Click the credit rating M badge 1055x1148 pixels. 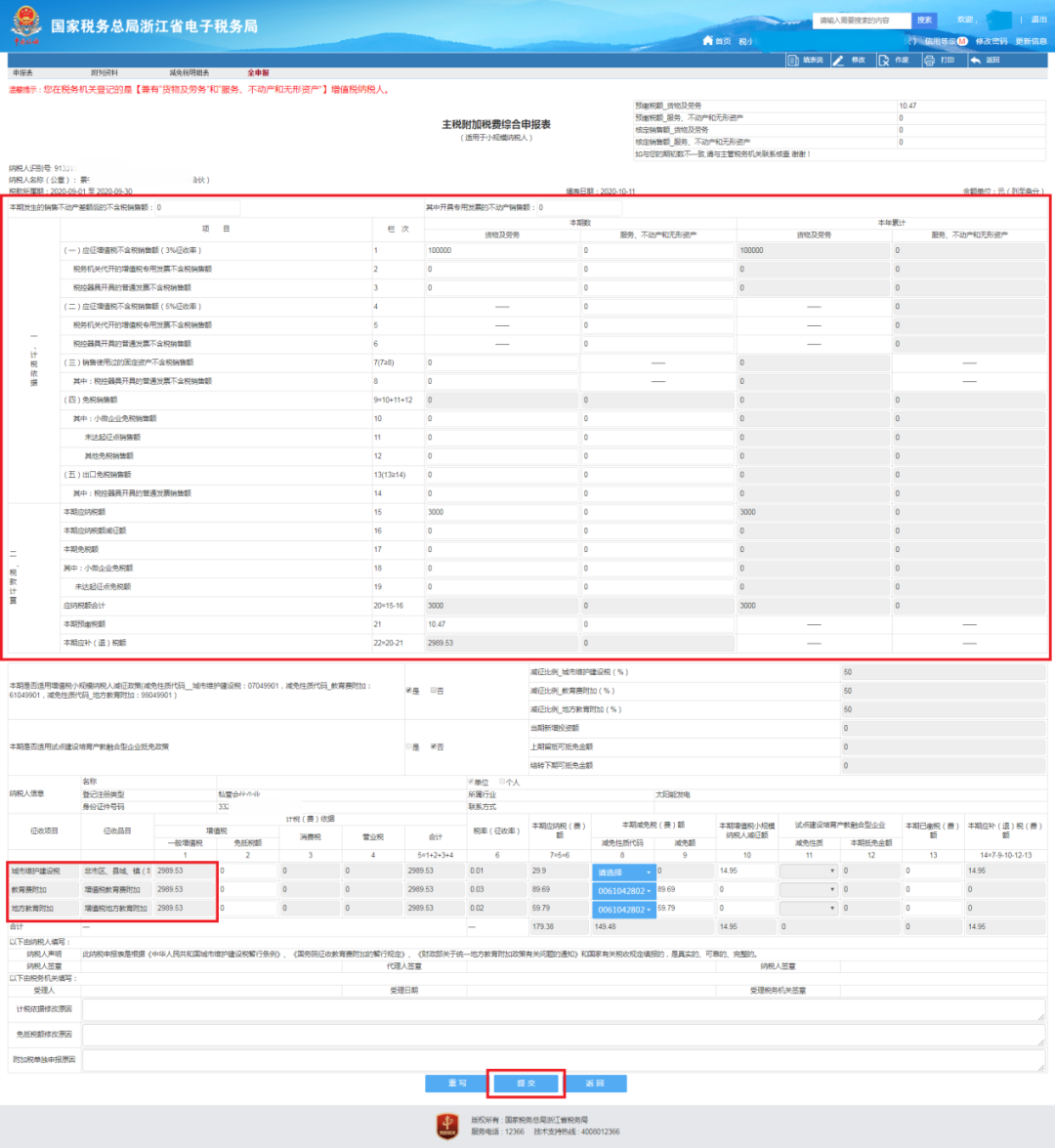962,41
